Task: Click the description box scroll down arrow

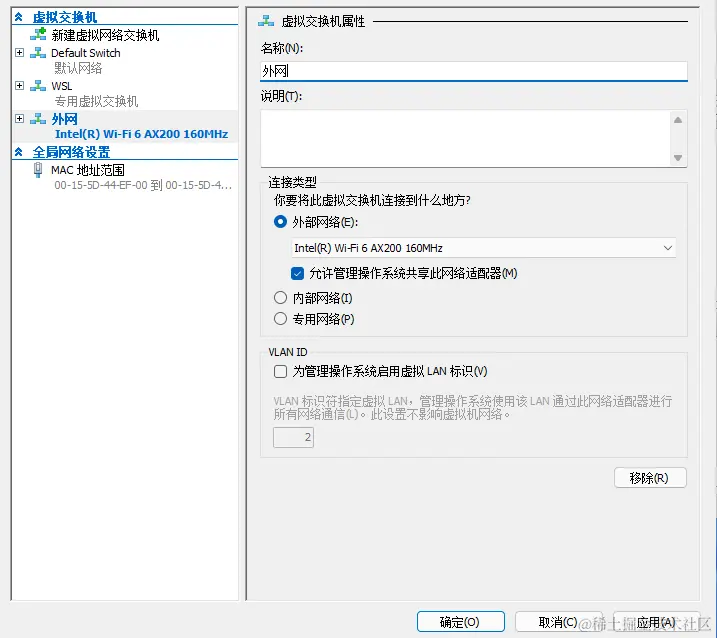Action: point(678,158)
